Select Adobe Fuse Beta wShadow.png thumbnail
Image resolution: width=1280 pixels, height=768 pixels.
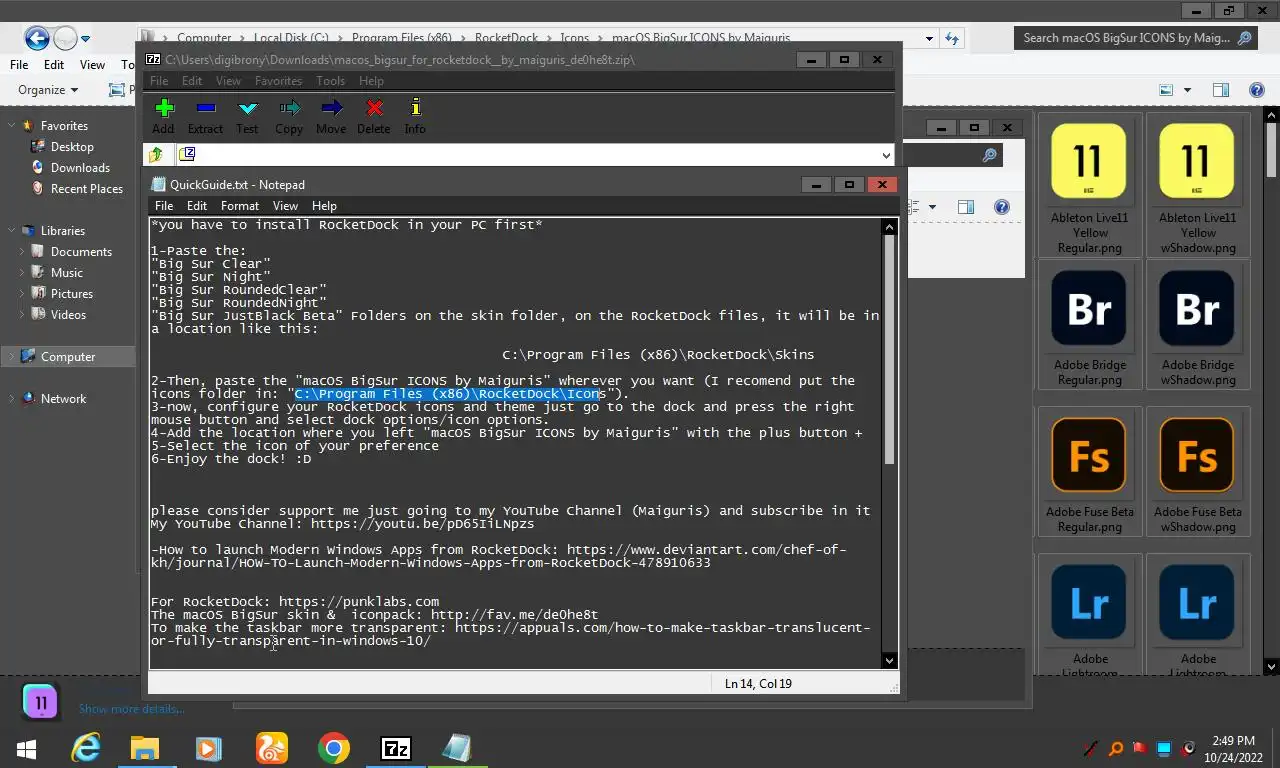pyautogui.click(x=1198, y=473)
